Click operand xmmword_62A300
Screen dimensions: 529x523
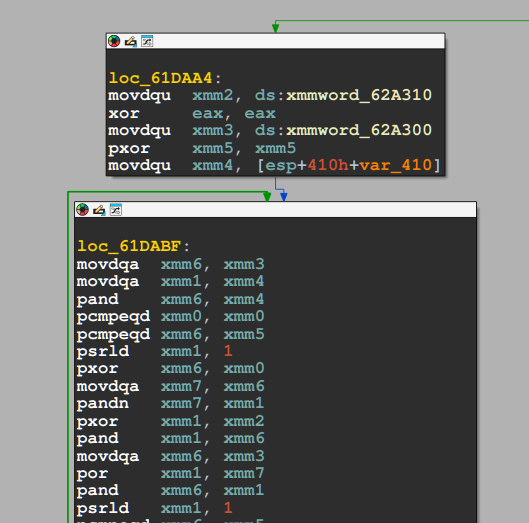(x=359, y=130)
